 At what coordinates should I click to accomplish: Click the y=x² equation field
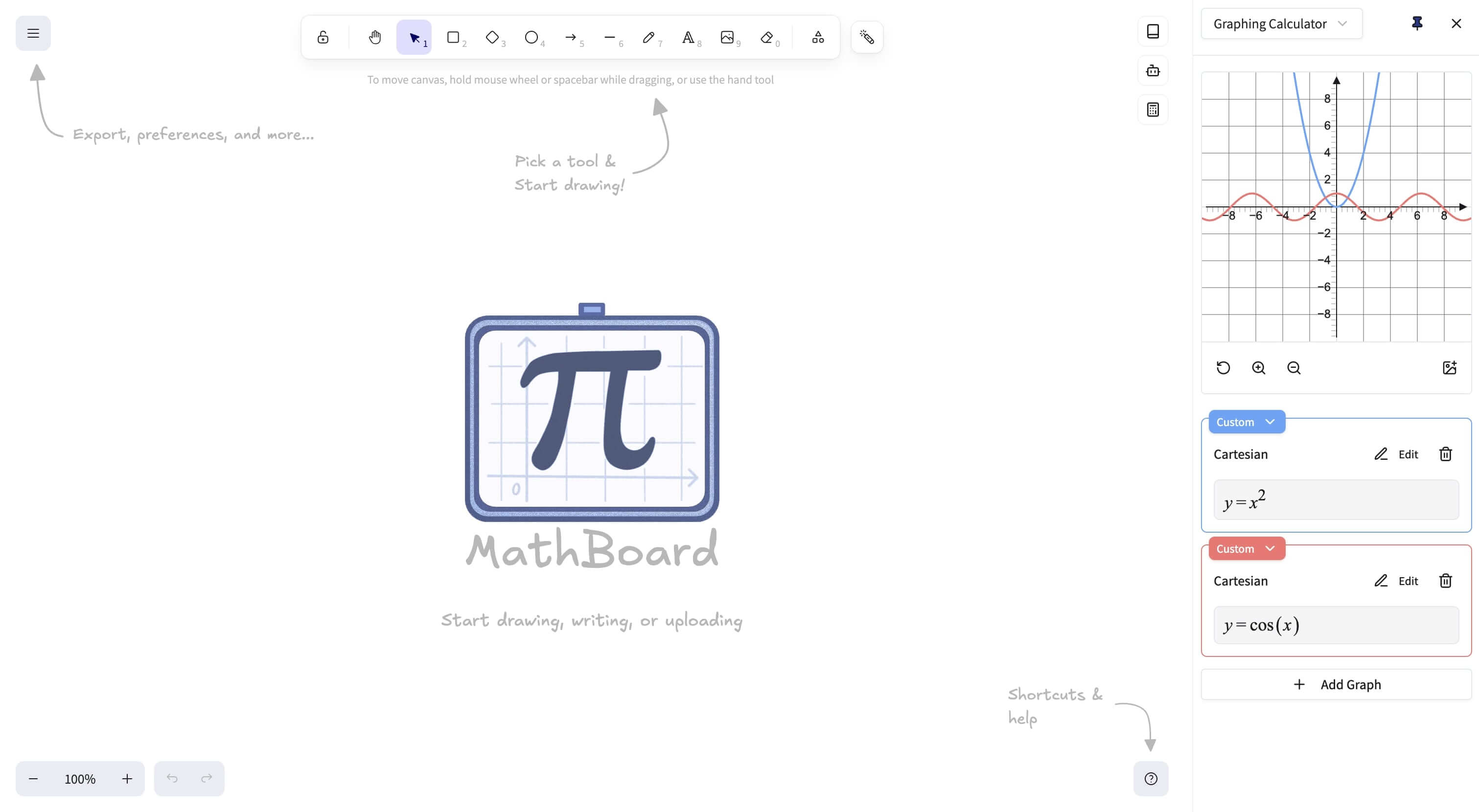(1336, 500)
